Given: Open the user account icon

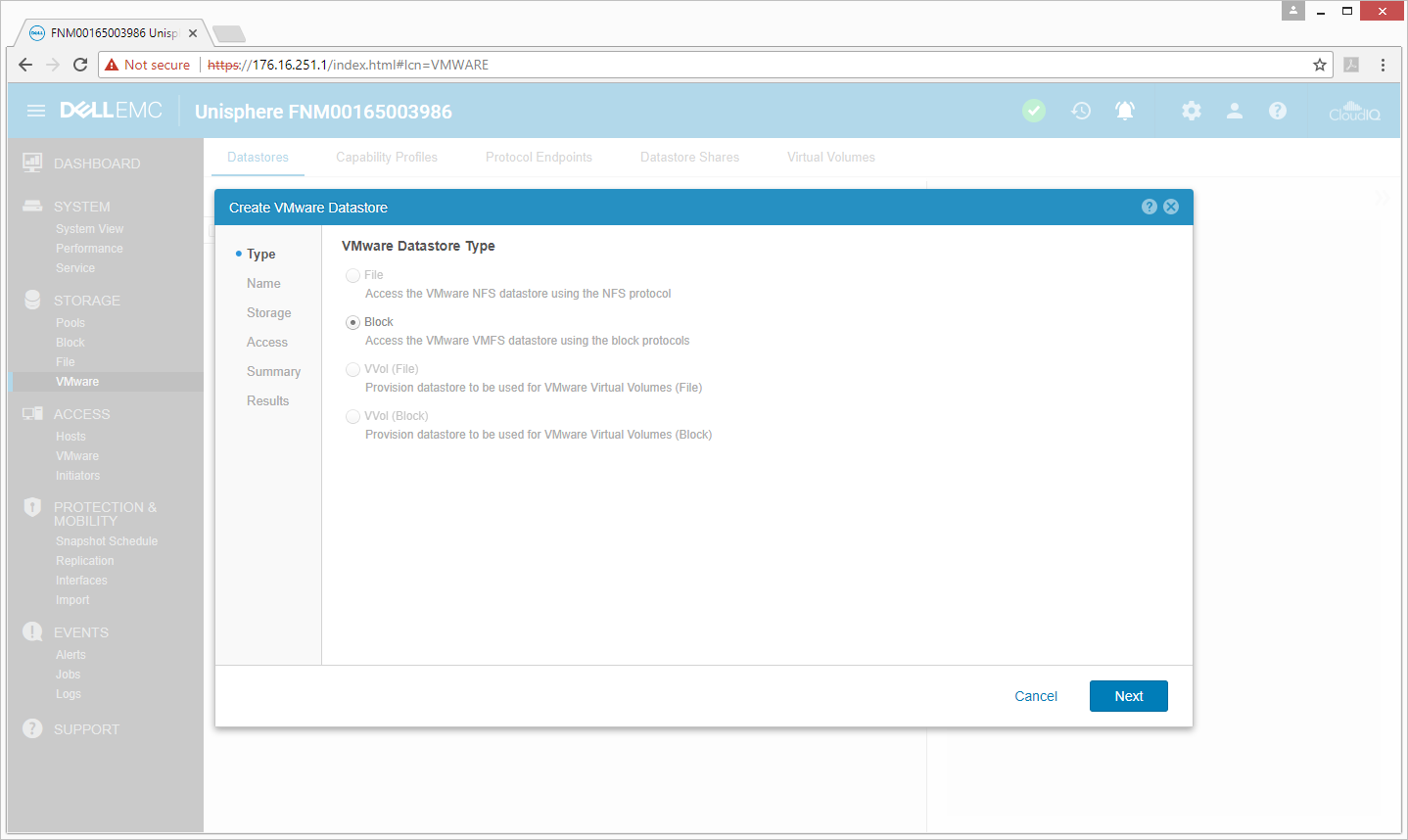Looking at the screenshot, I should click(1235, 111).
